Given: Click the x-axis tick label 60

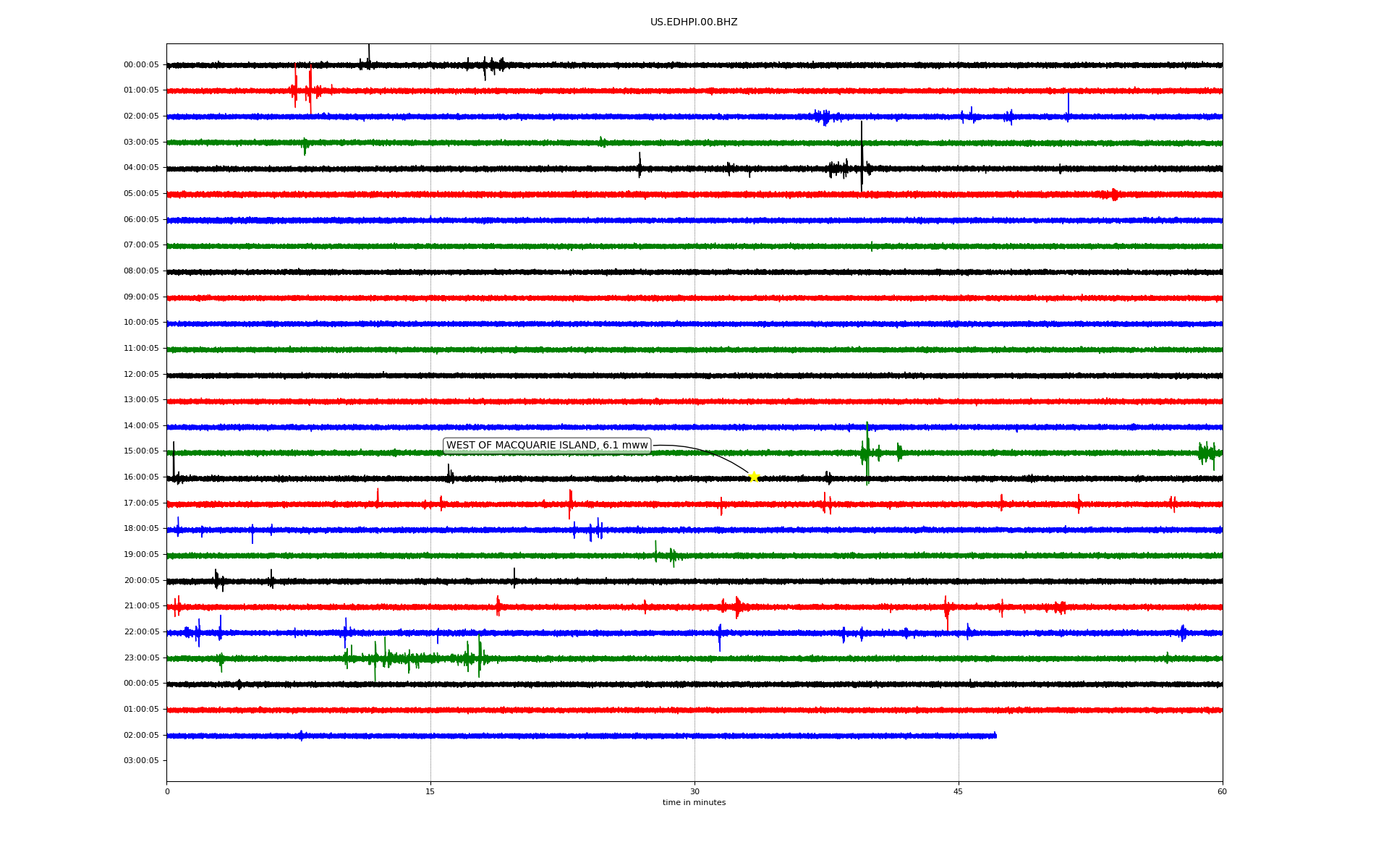Looking at the screenshot, I should pos(1222,792).
